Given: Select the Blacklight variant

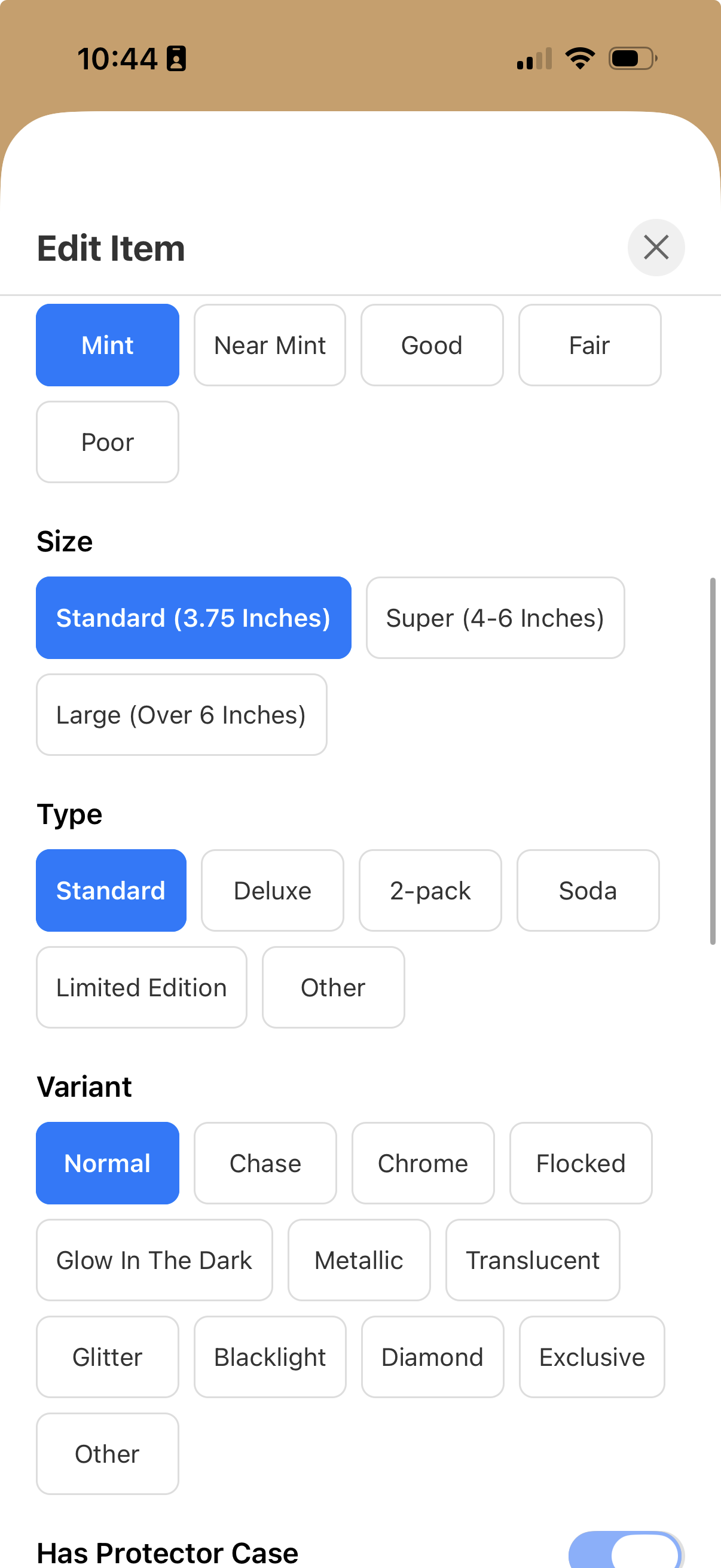Looking at the screenshot, I should 270,1357.
